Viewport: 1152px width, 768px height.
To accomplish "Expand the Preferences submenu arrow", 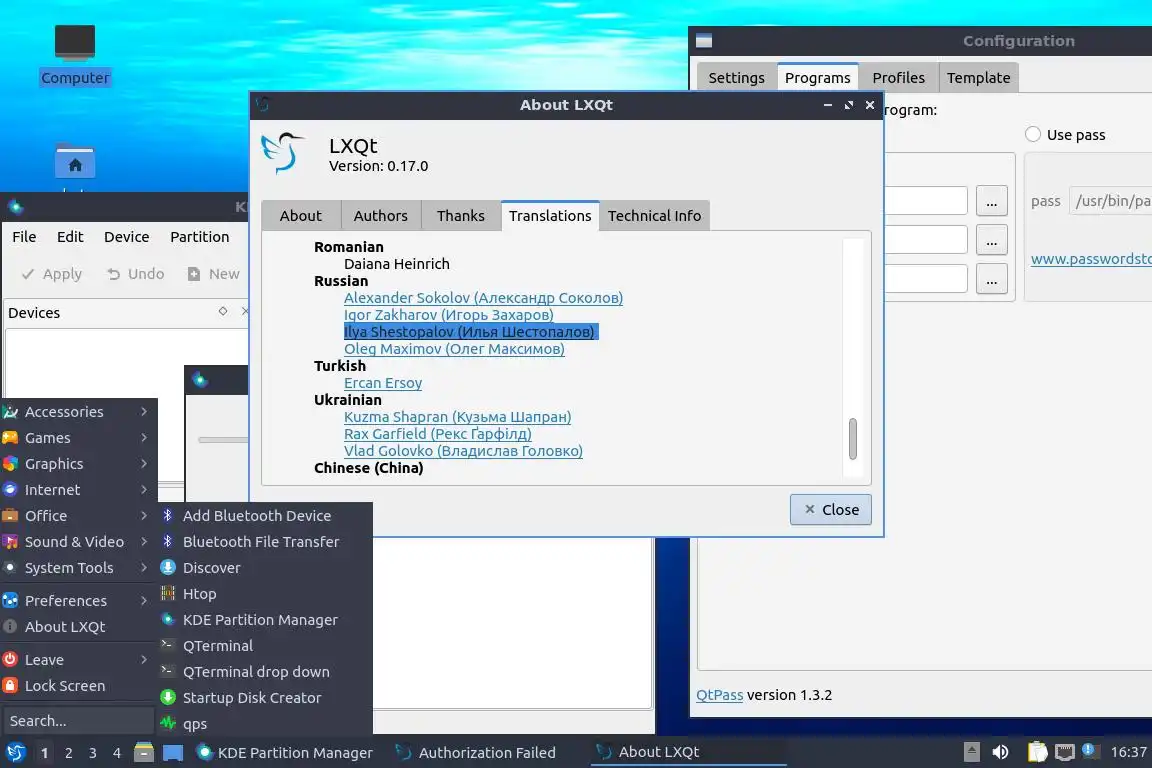I will (x=144, y=600).
